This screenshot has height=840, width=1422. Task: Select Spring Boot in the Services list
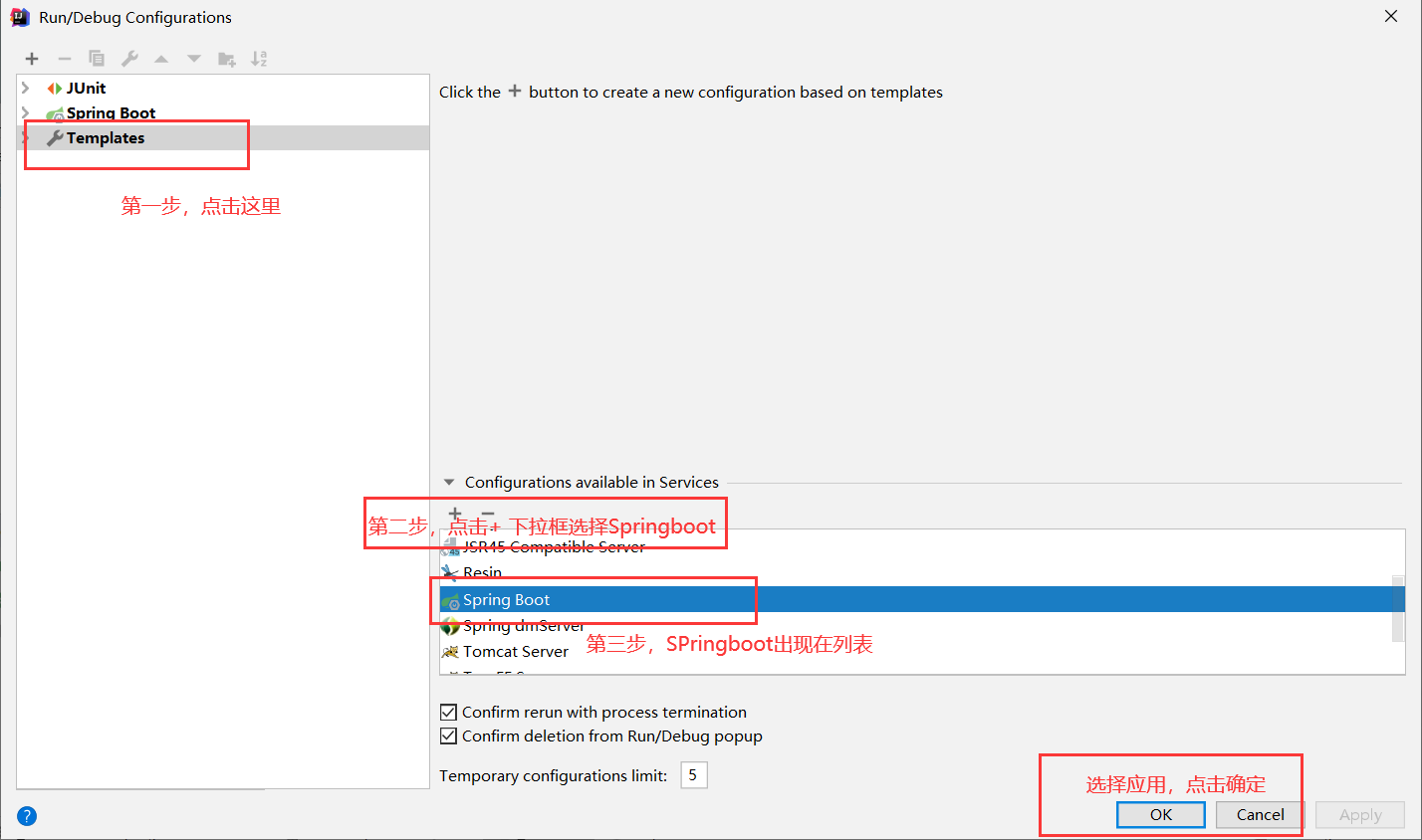pos(922,599)
